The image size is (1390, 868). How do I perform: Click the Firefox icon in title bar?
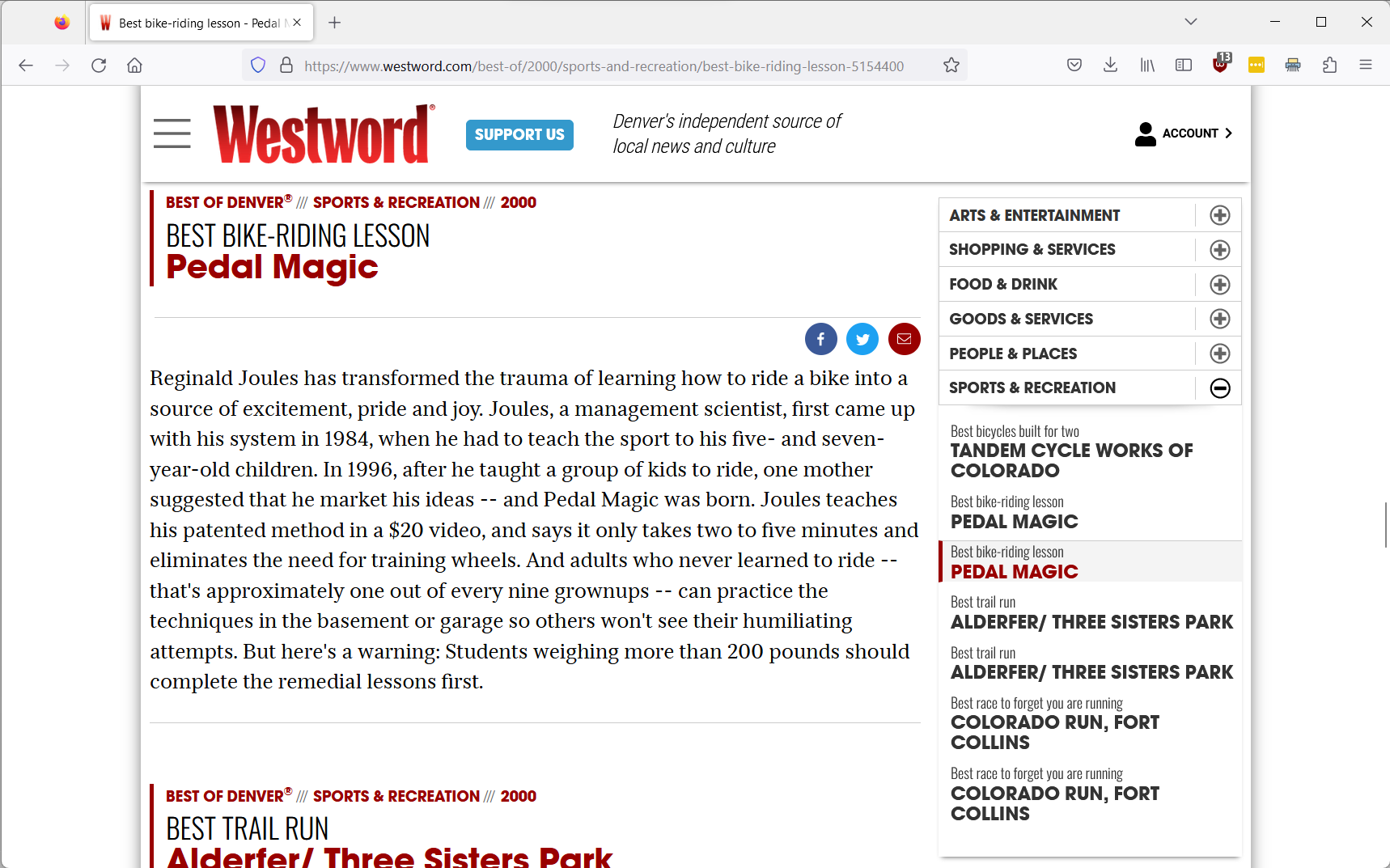point(61,23)
